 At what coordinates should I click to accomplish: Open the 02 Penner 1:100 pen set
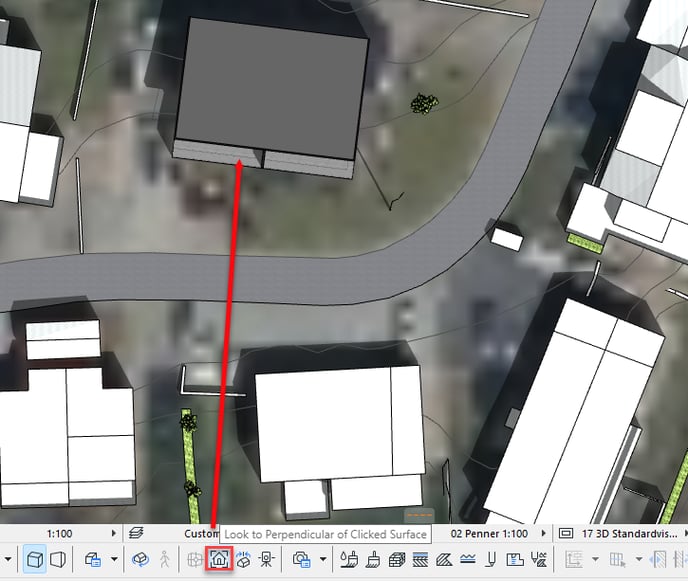489,534
